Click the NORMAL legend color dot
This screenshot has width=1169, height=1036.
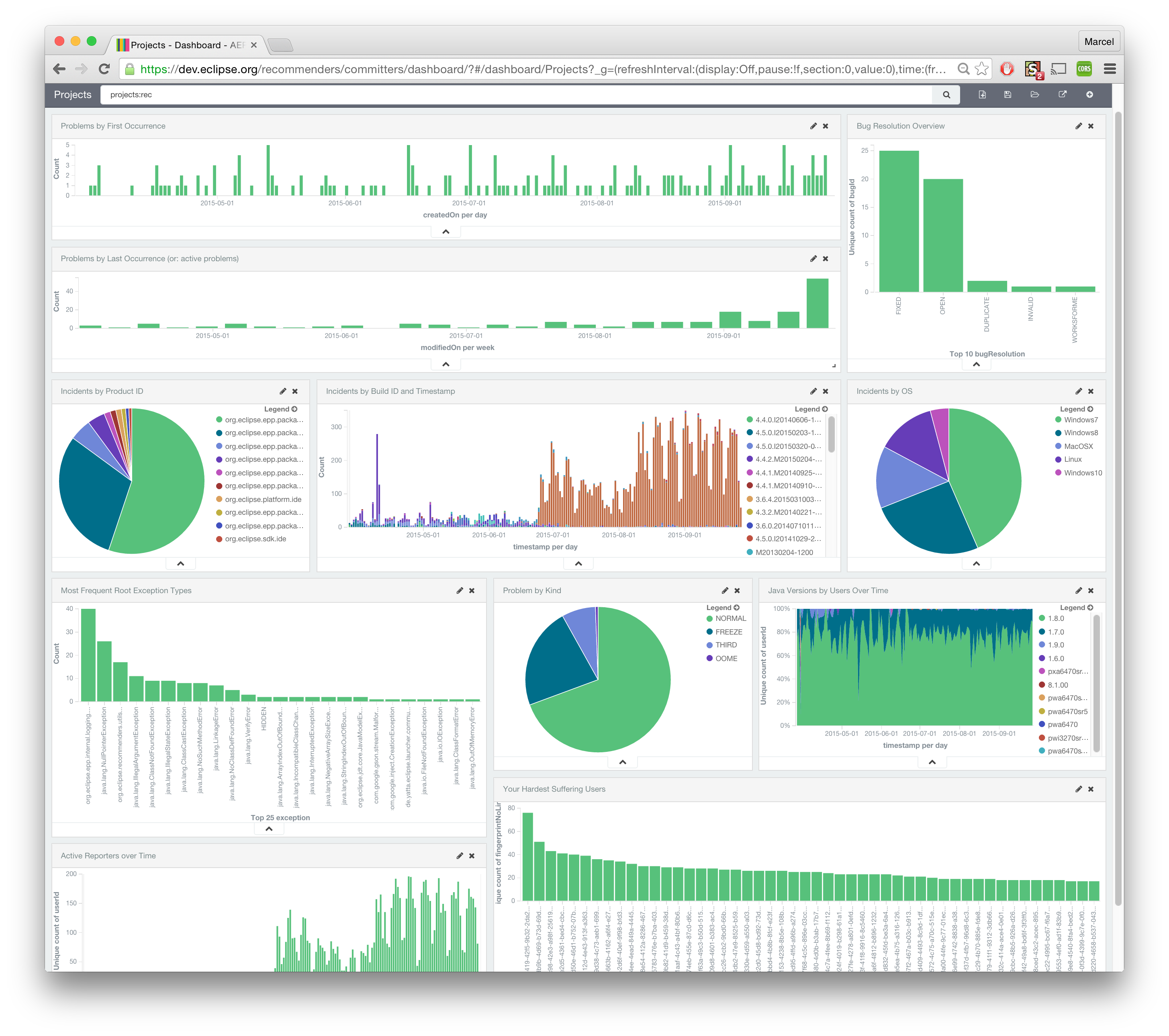coord(710,618)
